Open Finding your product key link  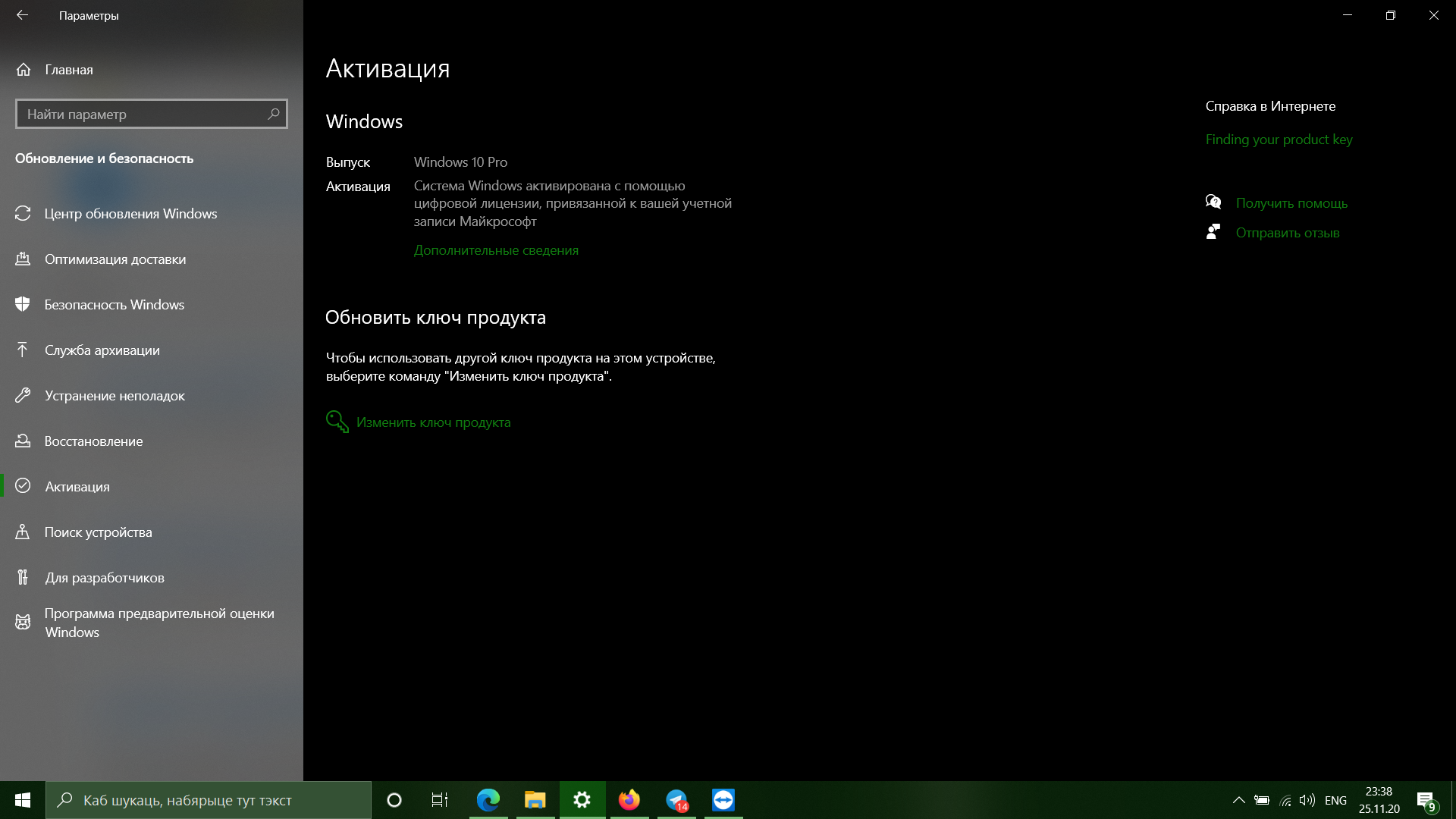[1279, 140]
